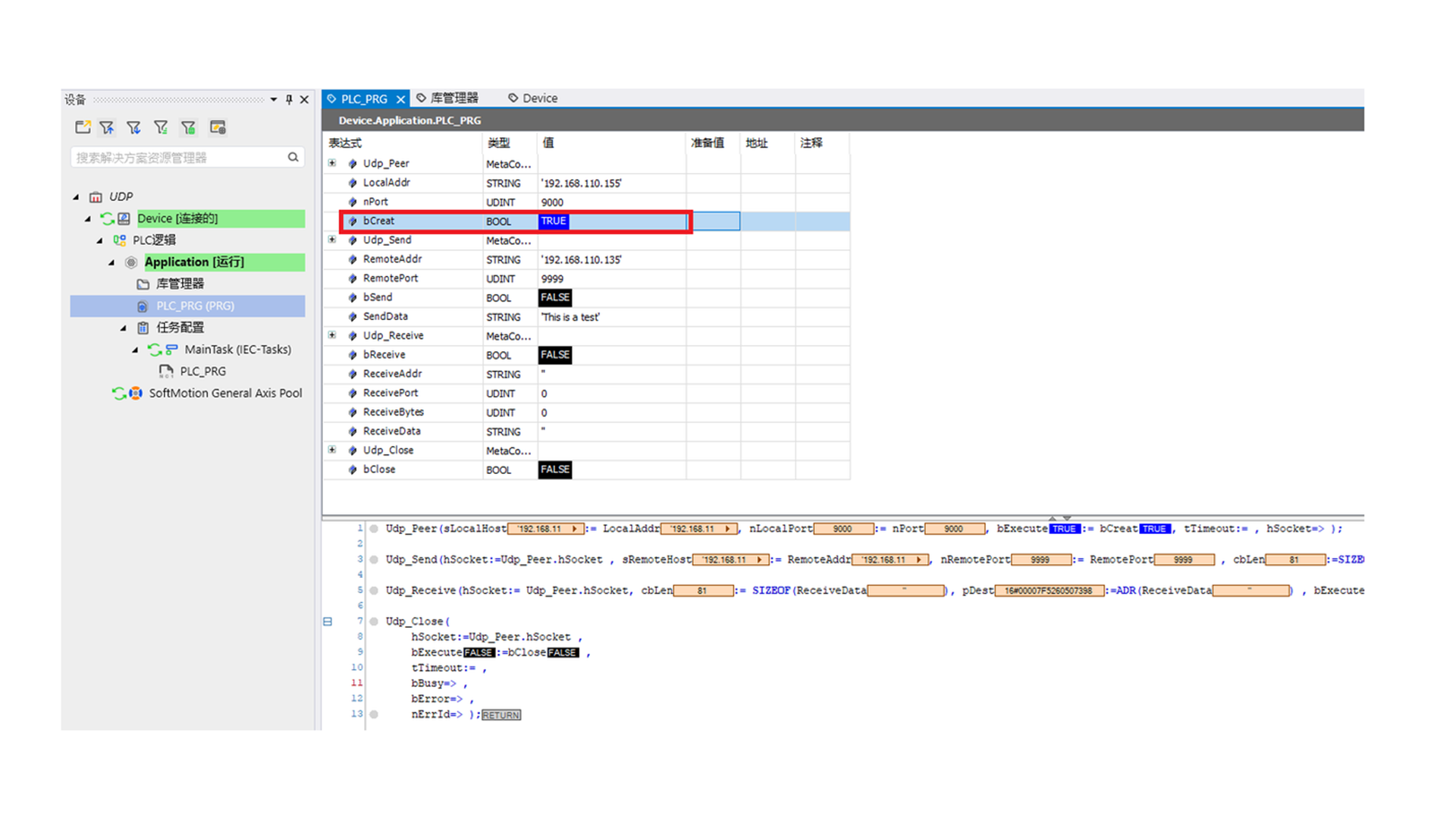Expand the Udp_Receive variable row

332,335
